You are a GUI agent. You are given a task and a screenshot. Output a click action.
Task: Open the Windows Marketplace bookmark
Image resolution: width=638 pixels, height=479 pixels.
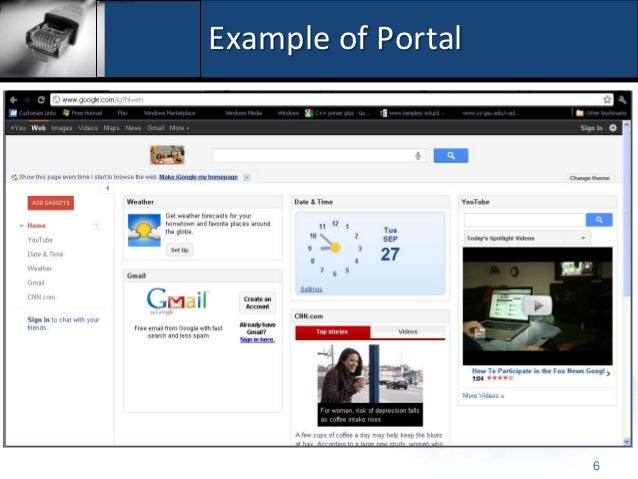(x=170, y=113)
